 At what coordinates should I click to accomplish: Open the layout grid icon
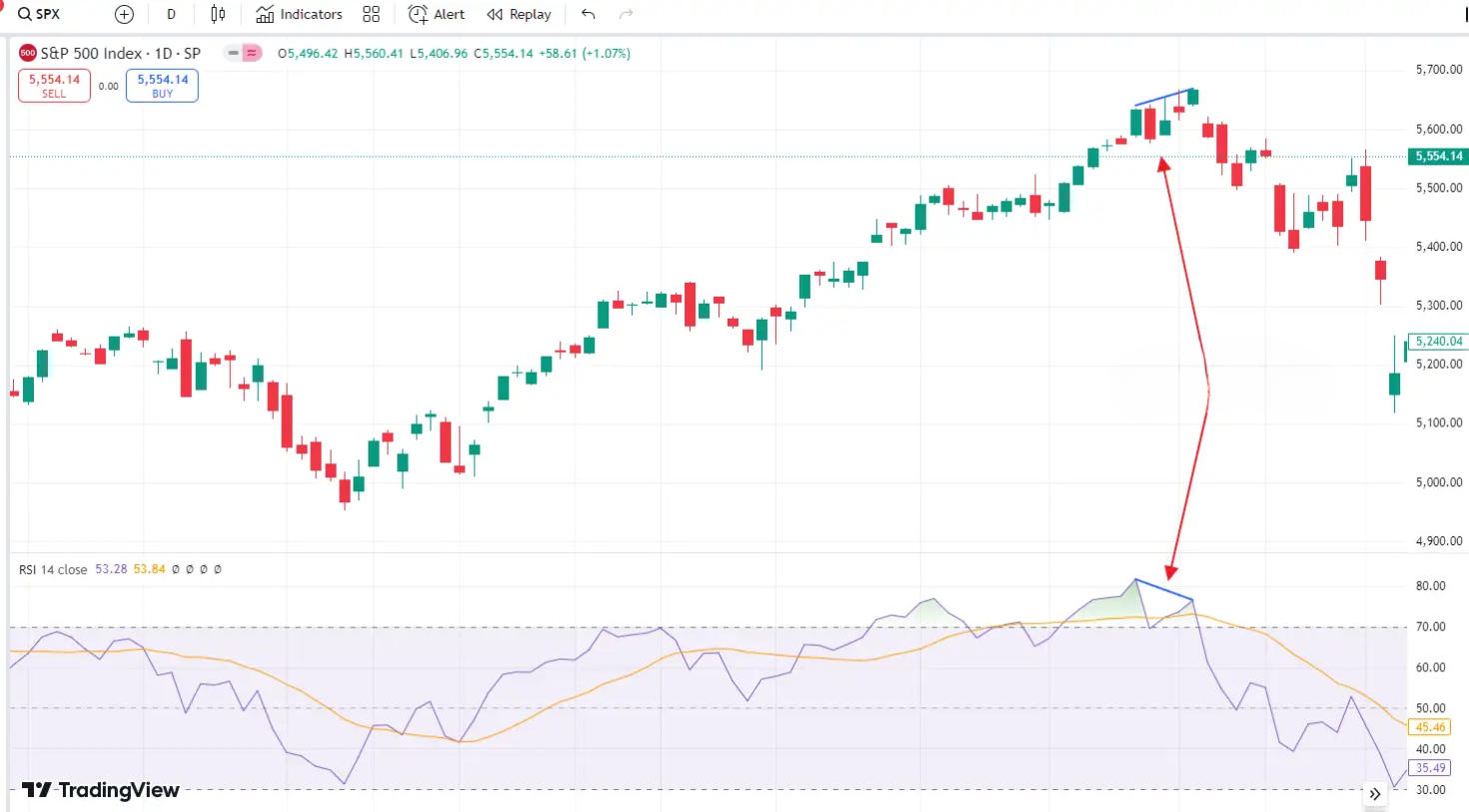[x=371, y=14]
